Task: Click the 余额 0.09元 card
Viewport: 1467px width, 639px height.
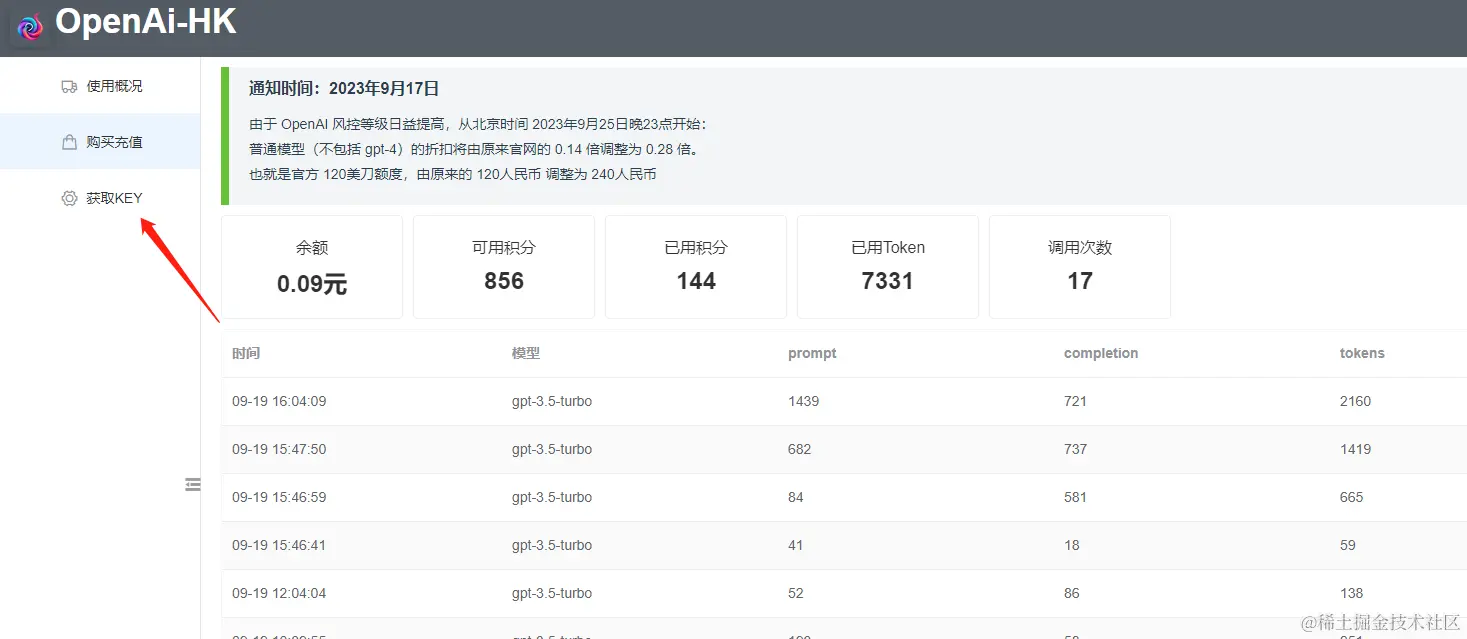Action: pyautogui.click(x=312, y=267)
